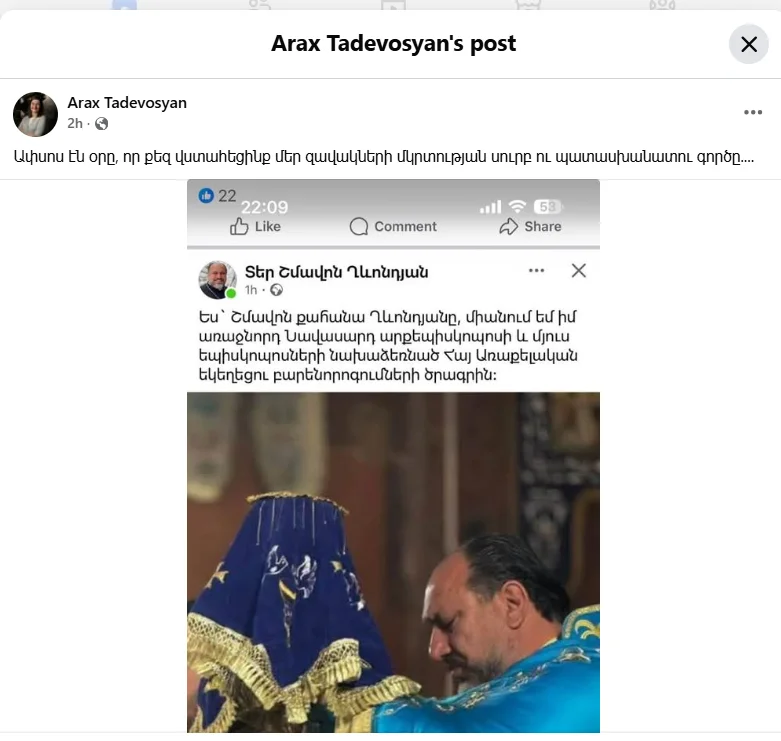This screenshot has width=781, height=741.
Task: Click the wifi status icon in the screenshot
Action: coord(518,206)
